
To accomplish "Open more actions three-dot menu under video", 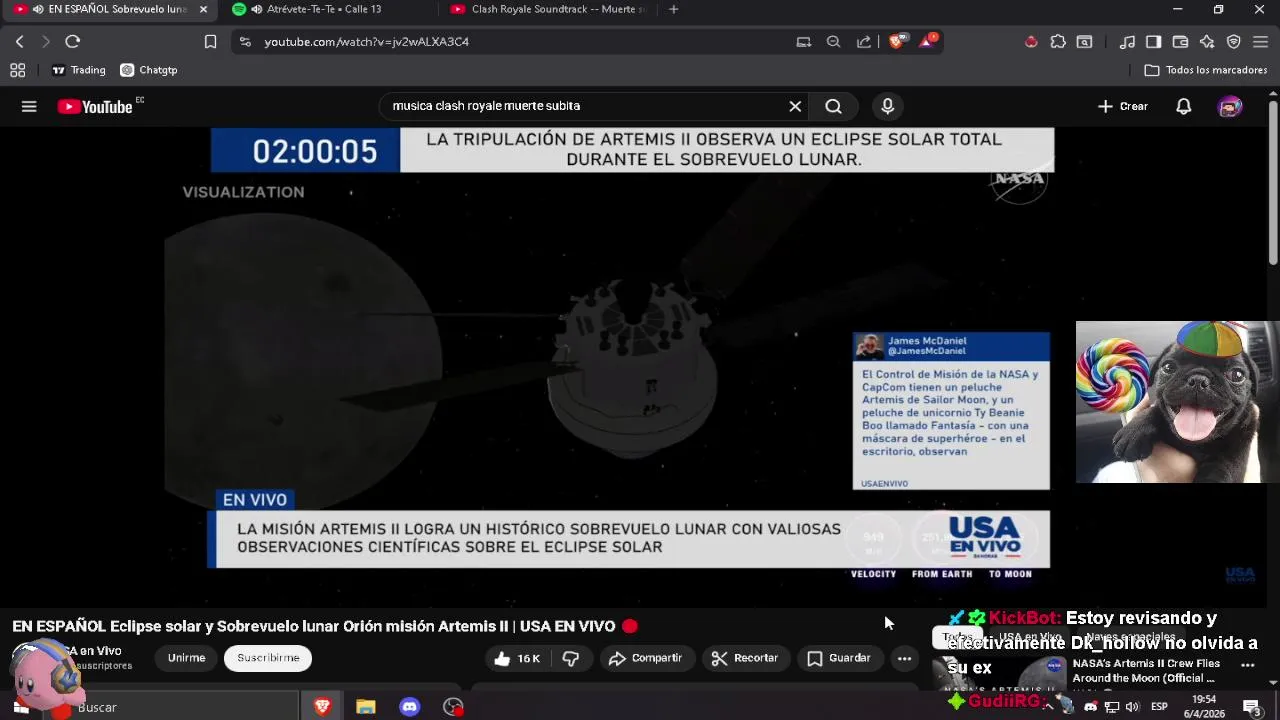I will pyautogui.click(x=904, y=658).
